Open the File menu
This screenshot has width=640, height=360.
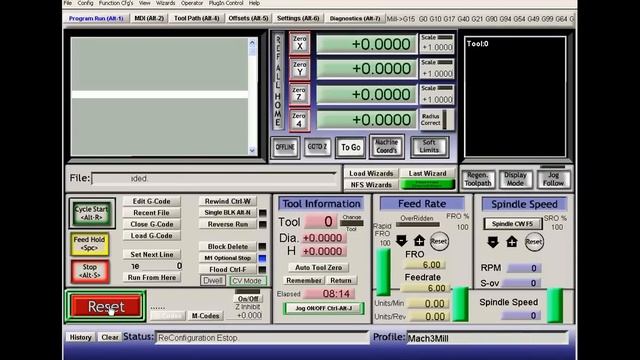tap(68, 3)
